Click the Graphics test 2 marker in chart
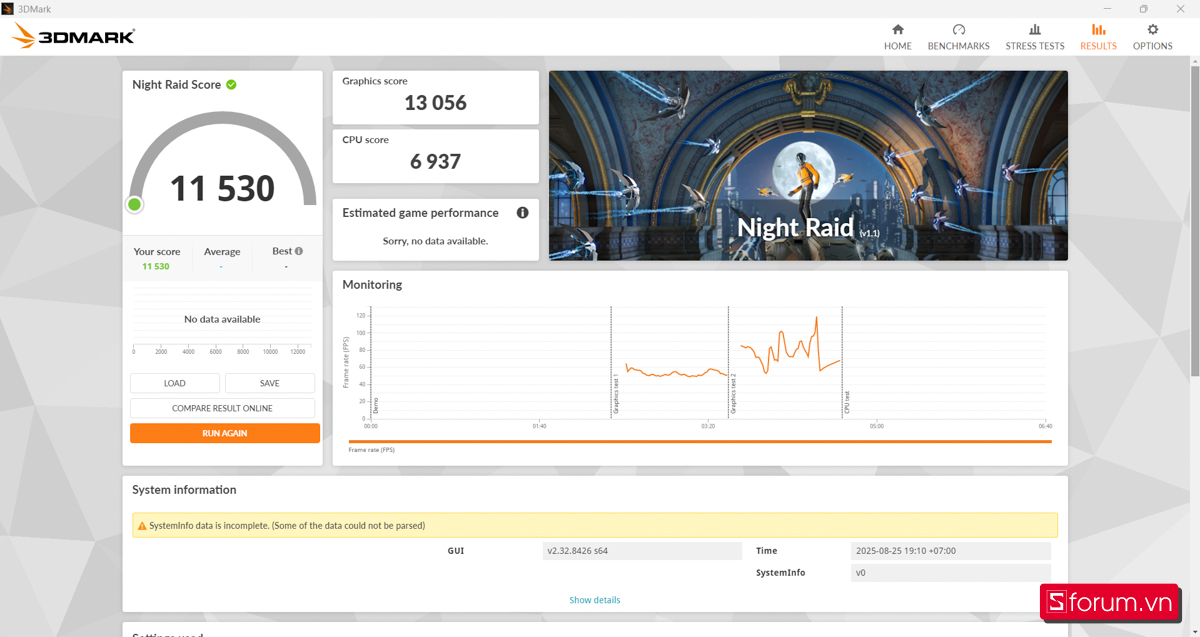The height and width of the screenshot is (637, 1200). [x=732, y=394]
